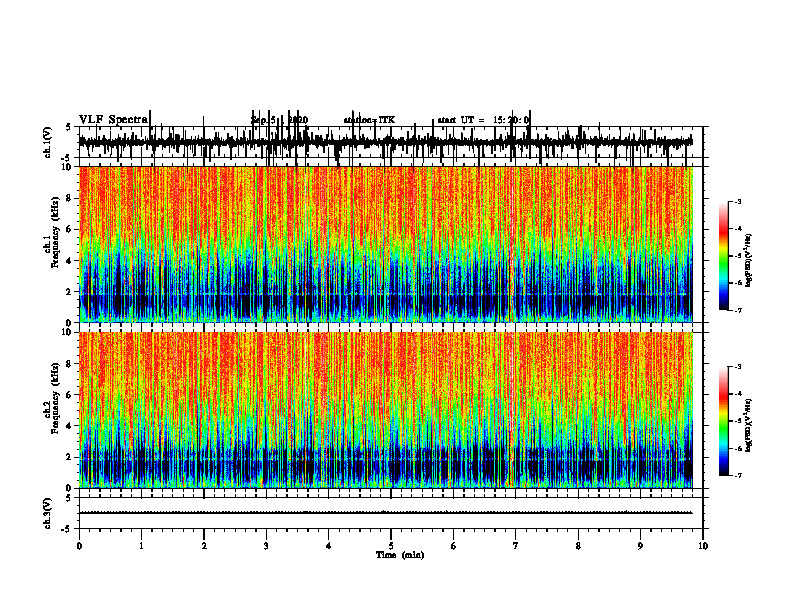Click time axis tick label "8"
This screenshot has width=792, height=612.
coord(578,546)
